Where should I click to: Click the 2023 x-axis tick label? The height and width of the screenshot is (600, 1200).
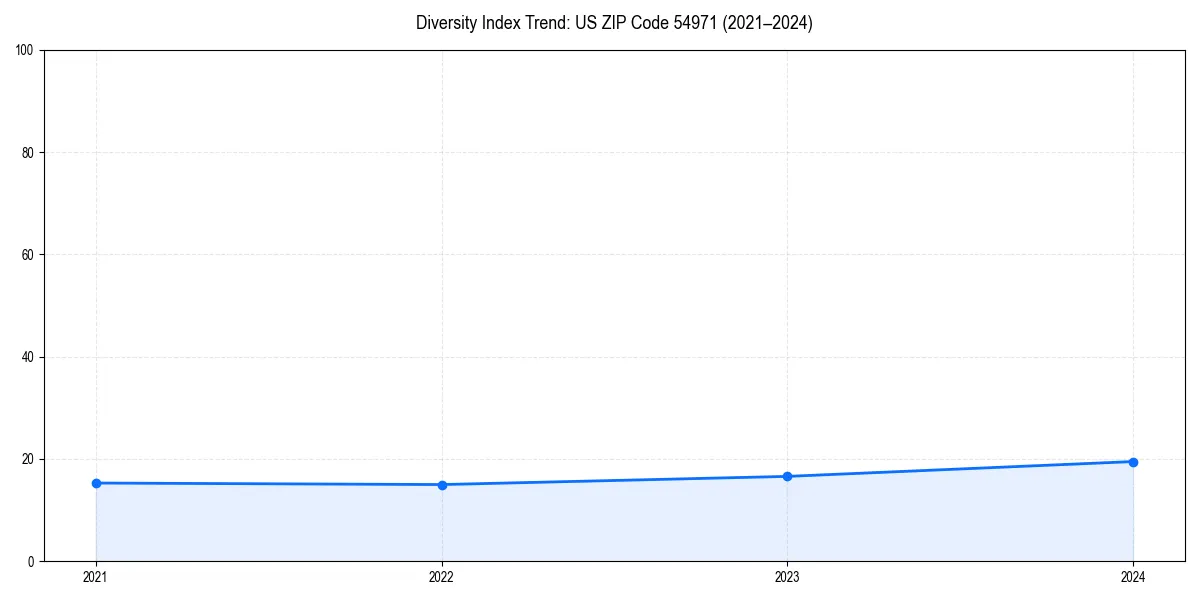[x=787, y=577]
